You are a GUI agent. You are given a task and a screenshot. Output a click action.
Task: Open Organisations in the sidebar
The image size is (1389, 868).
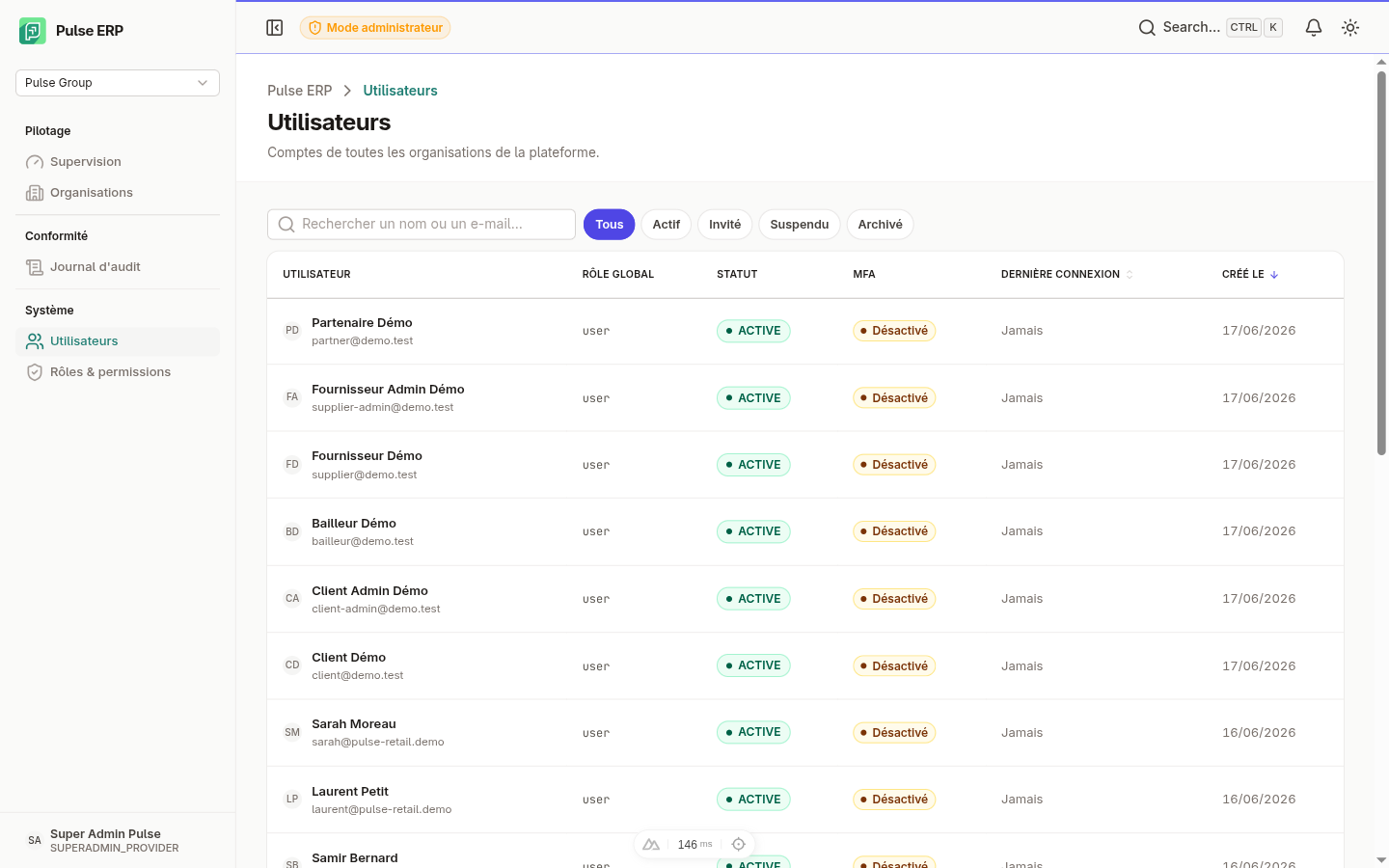point(118,193)
